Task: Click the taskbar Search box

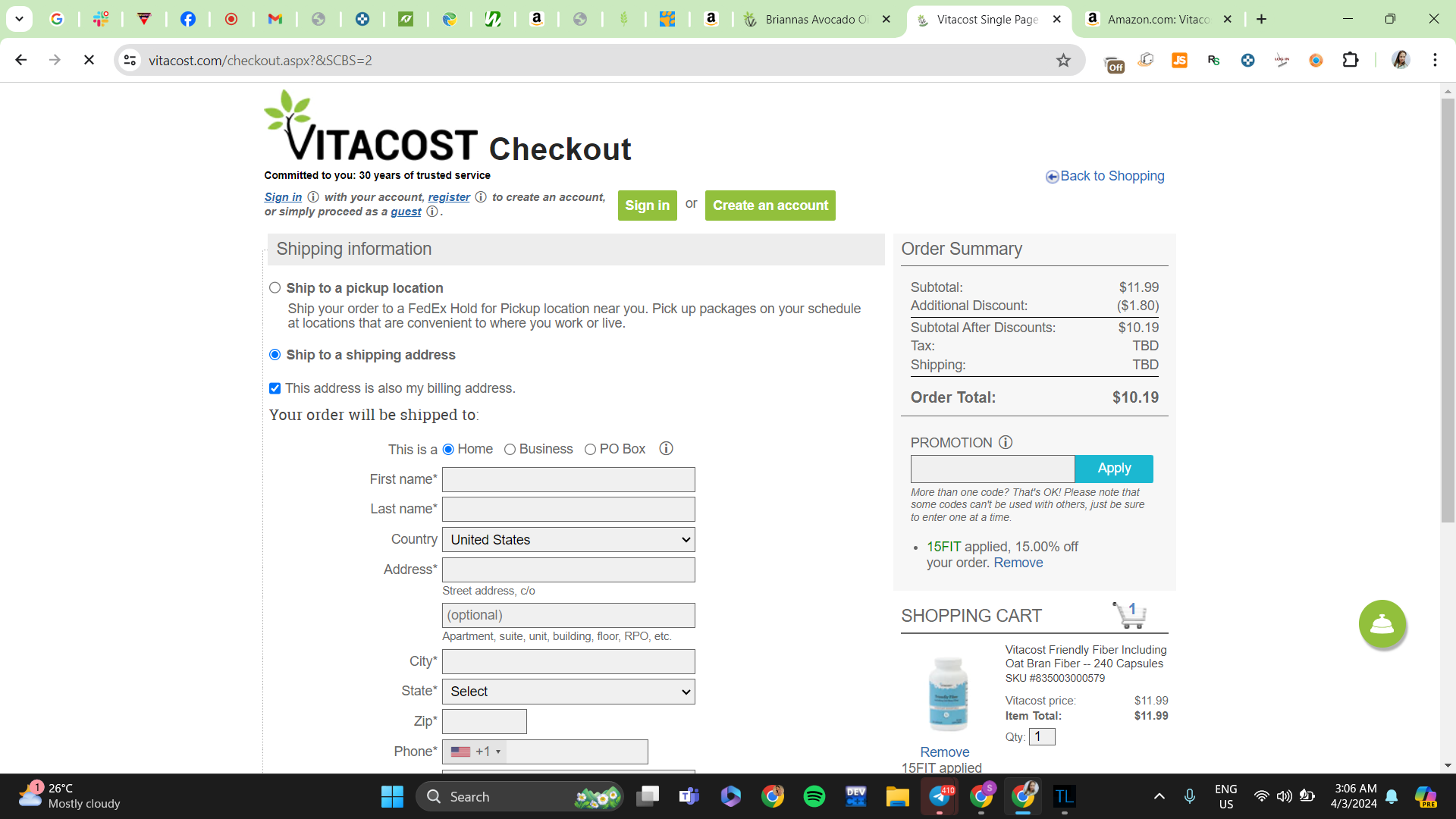Action: click(519, 796)
